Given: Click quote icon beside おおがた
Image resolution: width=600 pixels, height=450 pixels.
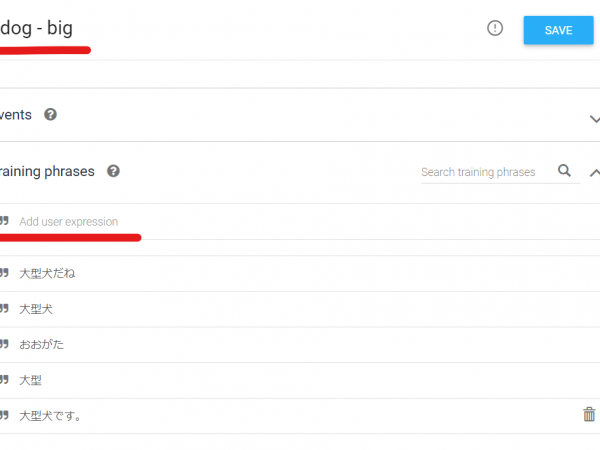Looking at the screenshot, I should pyautogui.click(x=4, y=344).
